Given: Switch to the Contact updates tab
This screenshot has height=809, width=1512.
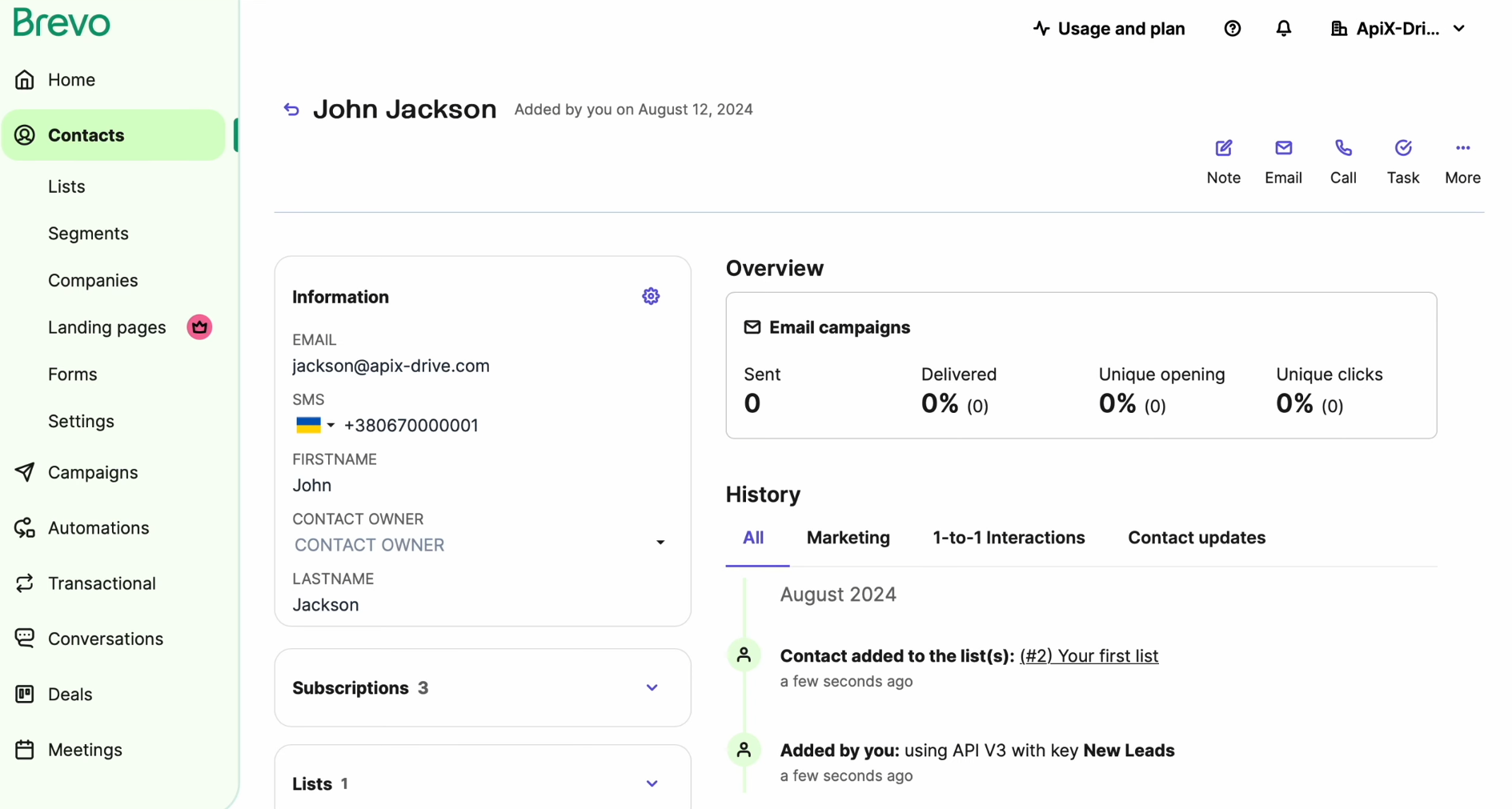Looking at the screenshot, I should 1196,538.
